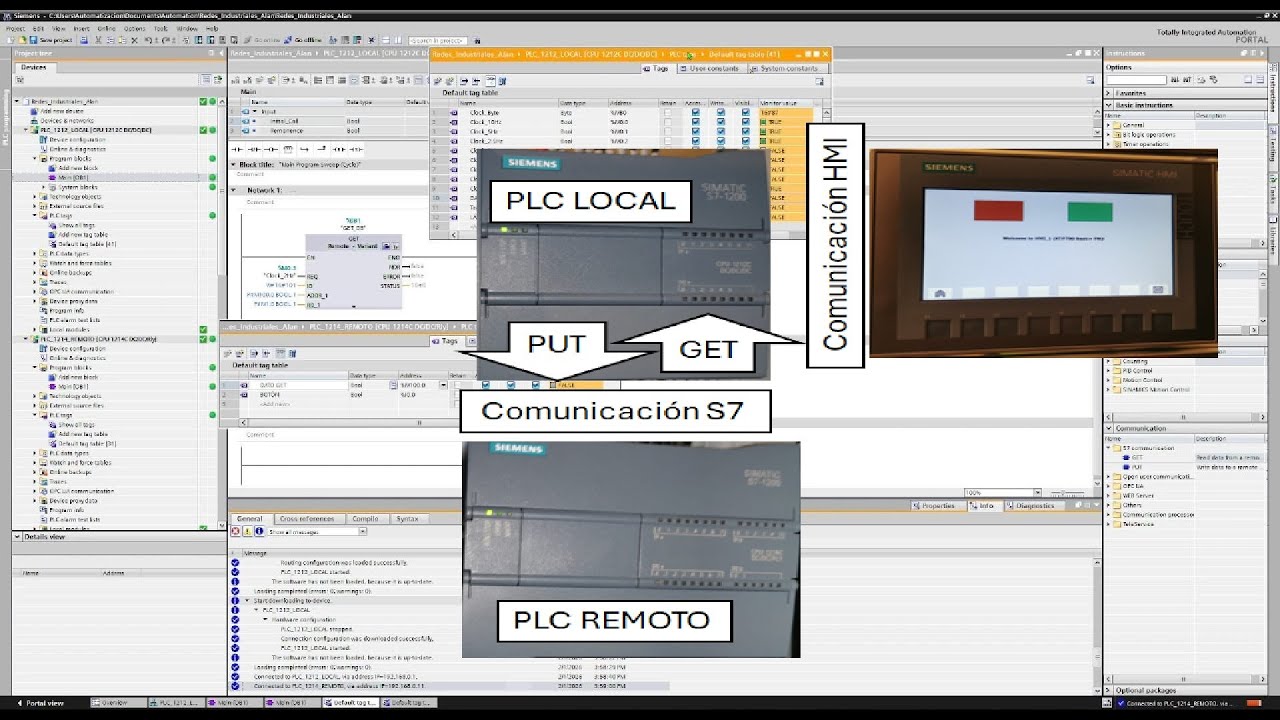Click the delete (X) icon in main toolbar
Viewport: 1280px width, 720px height.
point(134,40)
